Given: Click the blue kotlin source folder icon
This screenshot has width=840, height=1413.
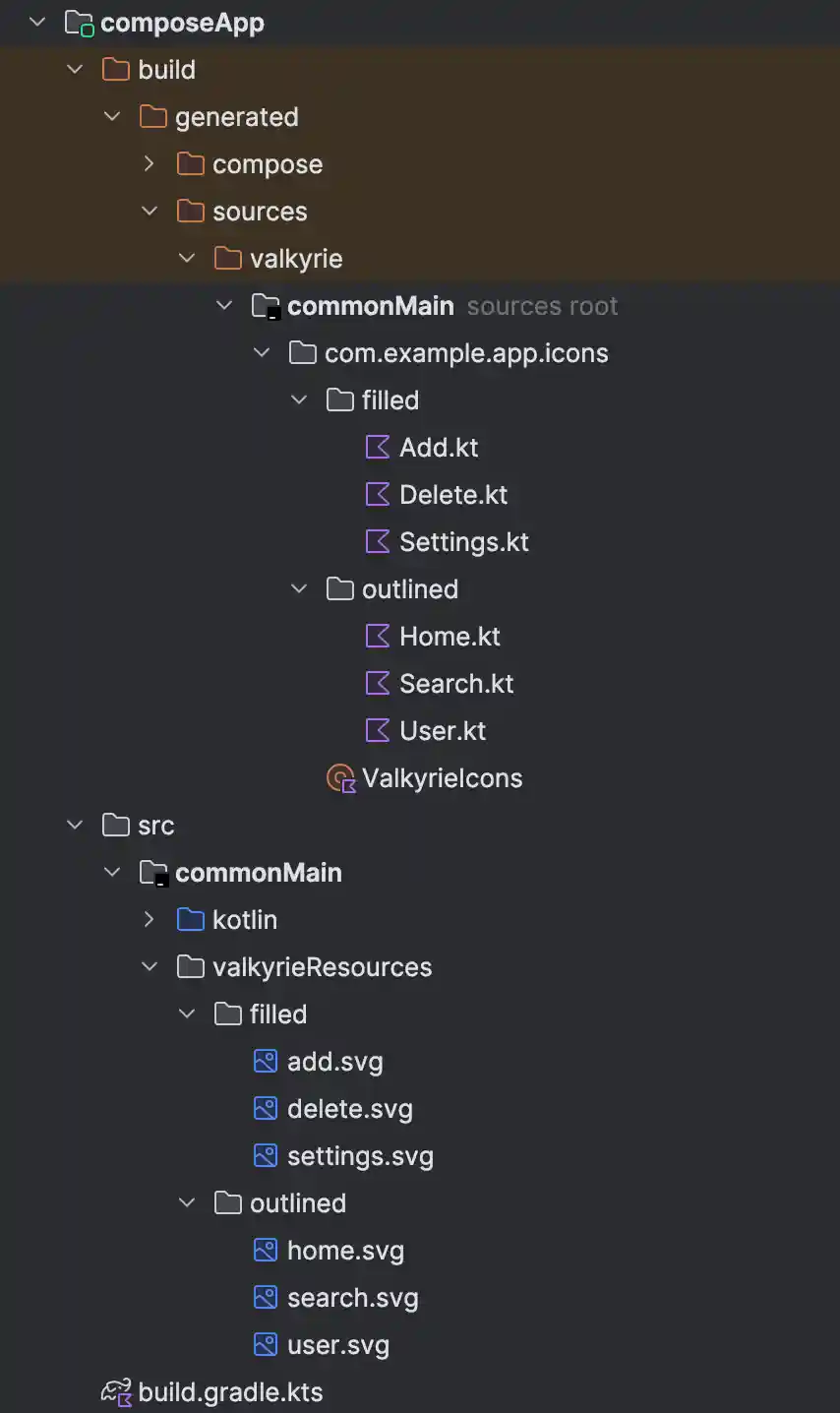Looking at the screenshot, I should (191, 920).
